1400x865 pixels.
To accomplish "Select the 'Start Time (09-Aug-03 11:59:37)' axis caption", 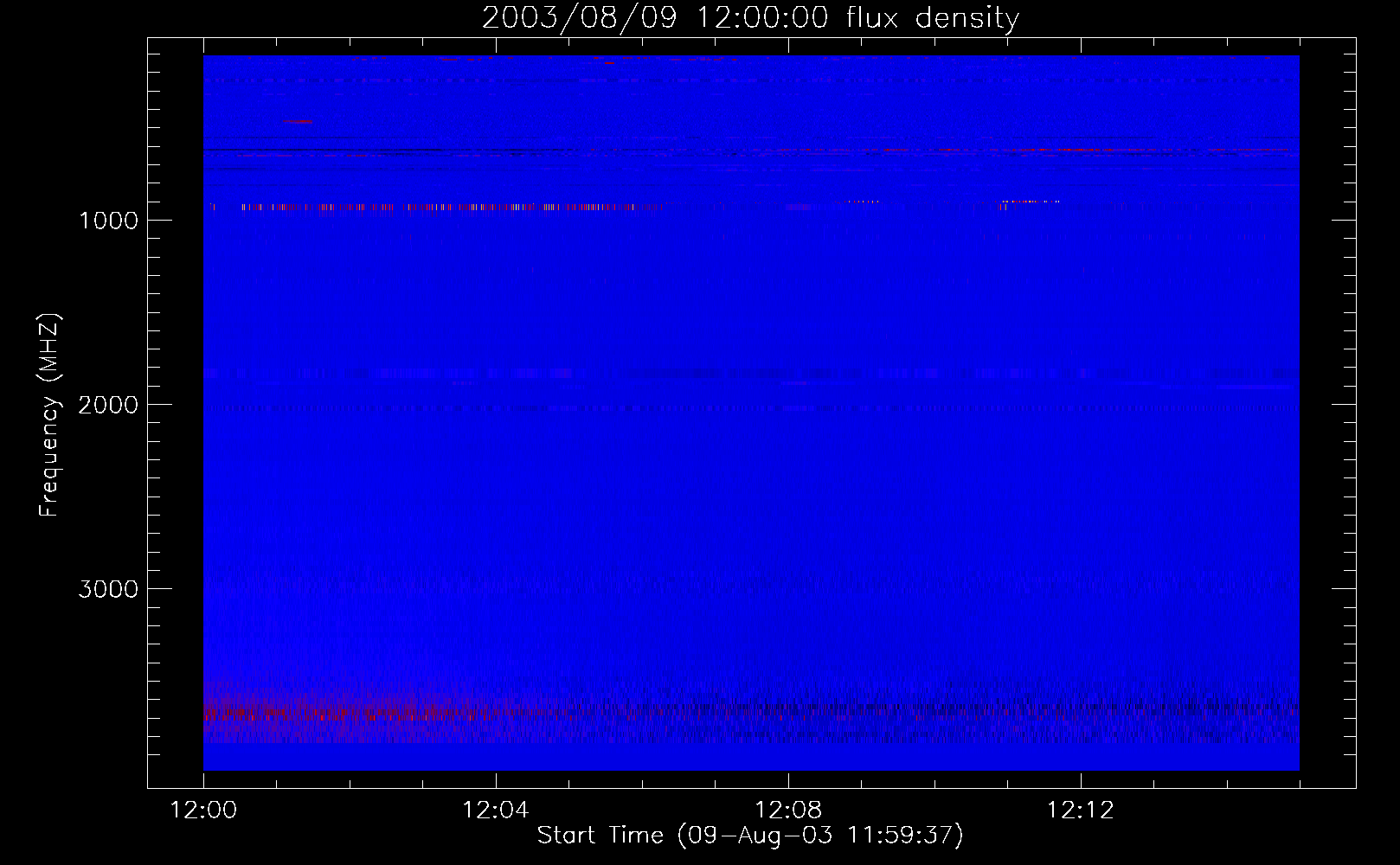I will click(750, 836).
